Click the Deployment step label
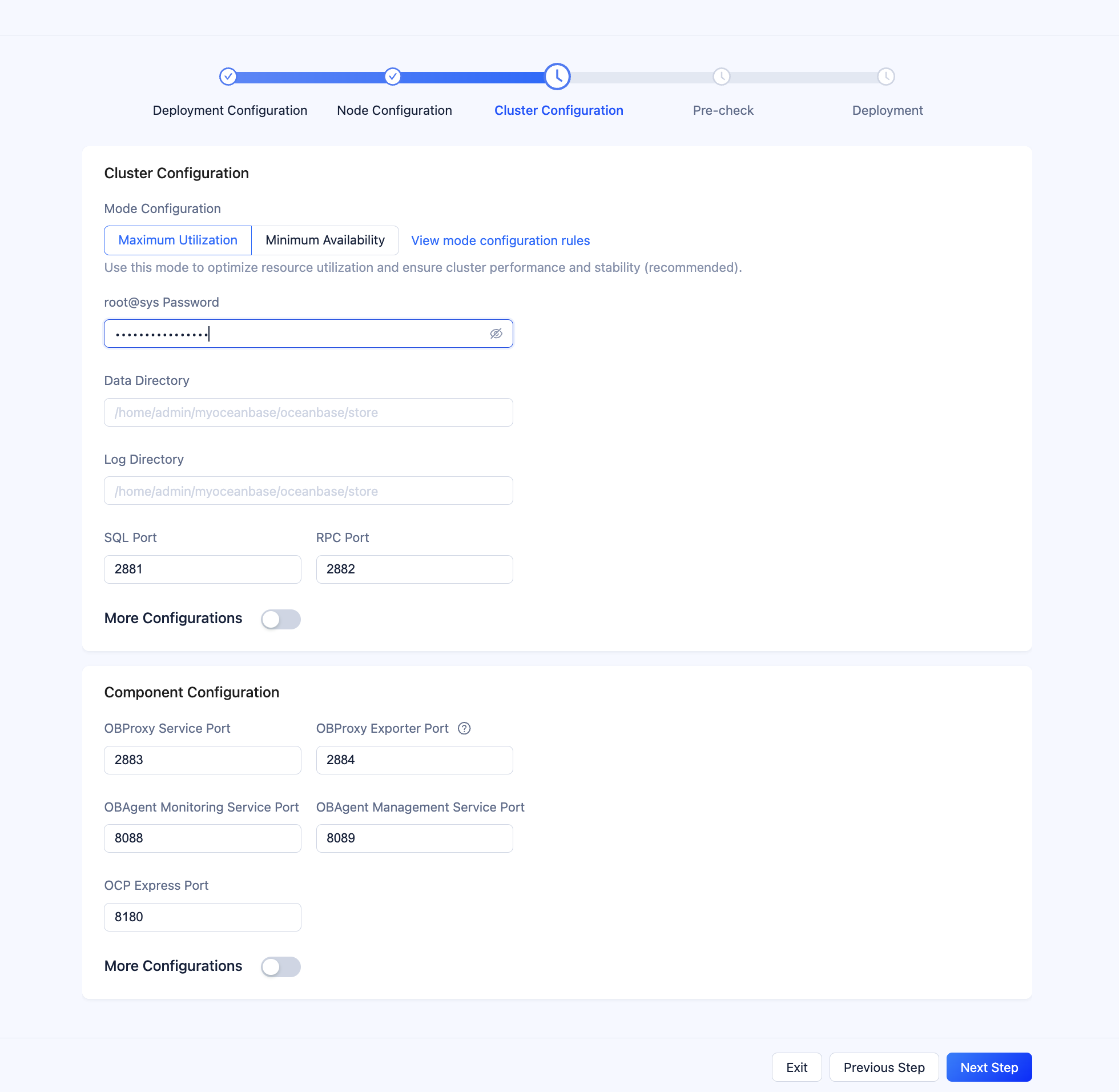Screen dimensions: 1119x1092 887,110
